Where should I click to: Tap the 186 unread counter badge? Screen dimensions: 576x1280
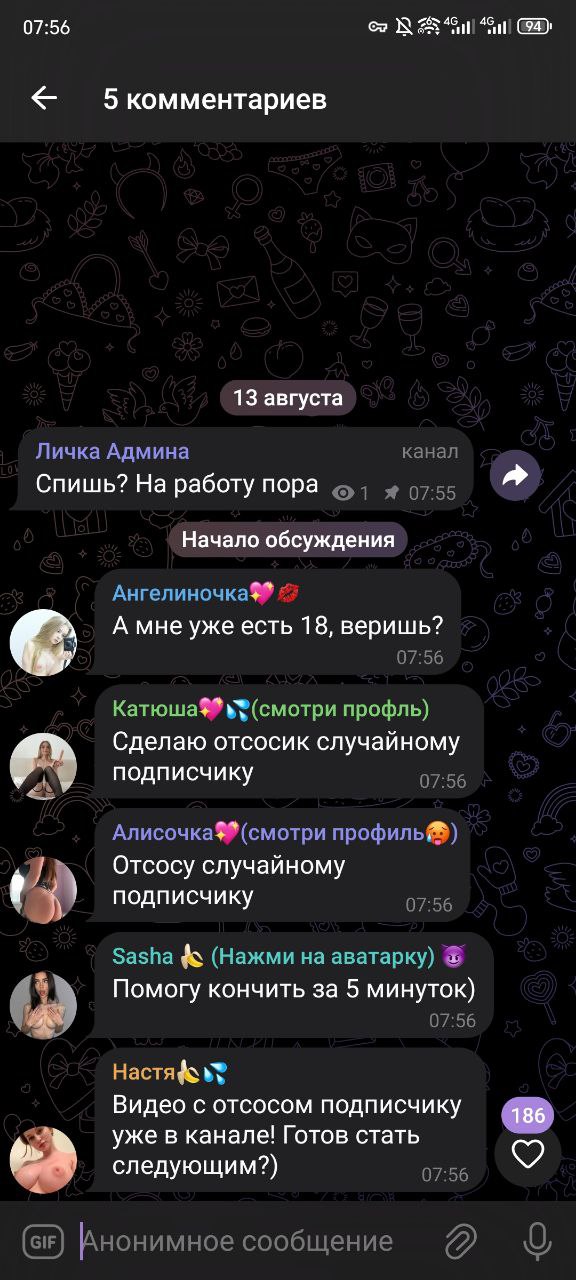pyautogui.click(x=528, y=1116)
